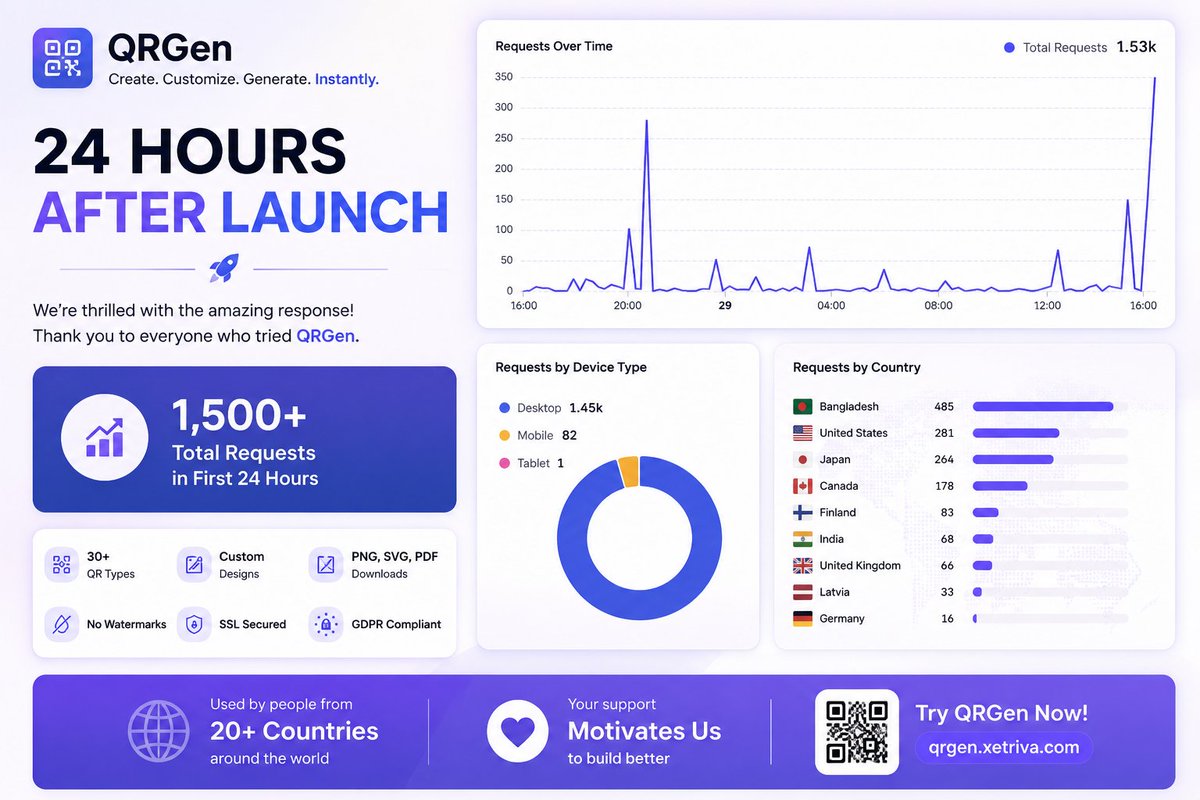The height and width of the screenshot is (800, 1200).
Task: Click the Finland count '83'
Action: tap(947, 512)
